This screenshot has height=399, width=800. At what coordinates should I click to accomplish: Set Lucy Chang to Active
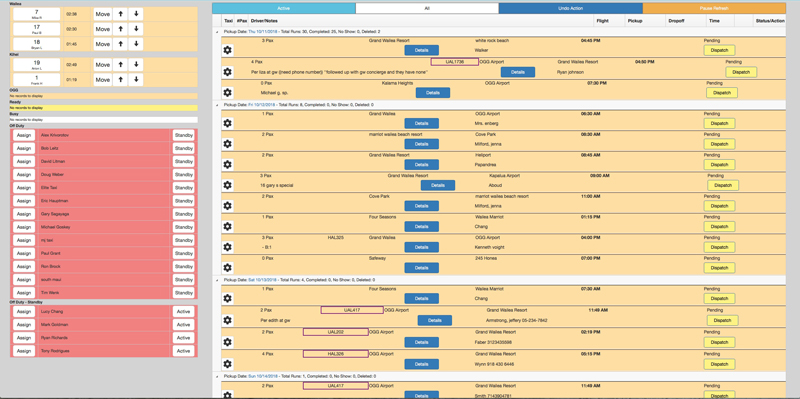[x=183, y=311]
